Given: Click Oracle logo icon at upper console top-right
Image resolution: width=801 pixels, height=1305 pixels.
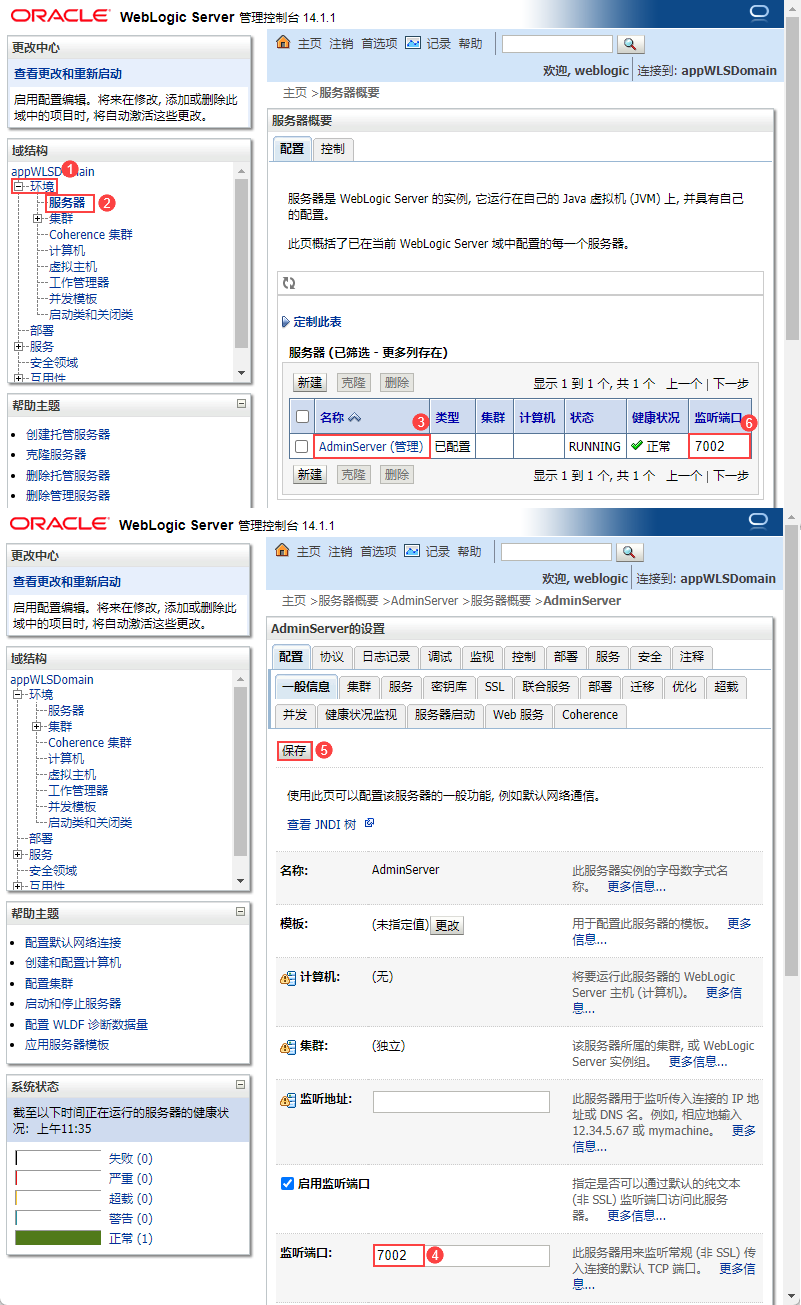Looking at the screenshot, I should click(x=759, y=13).
